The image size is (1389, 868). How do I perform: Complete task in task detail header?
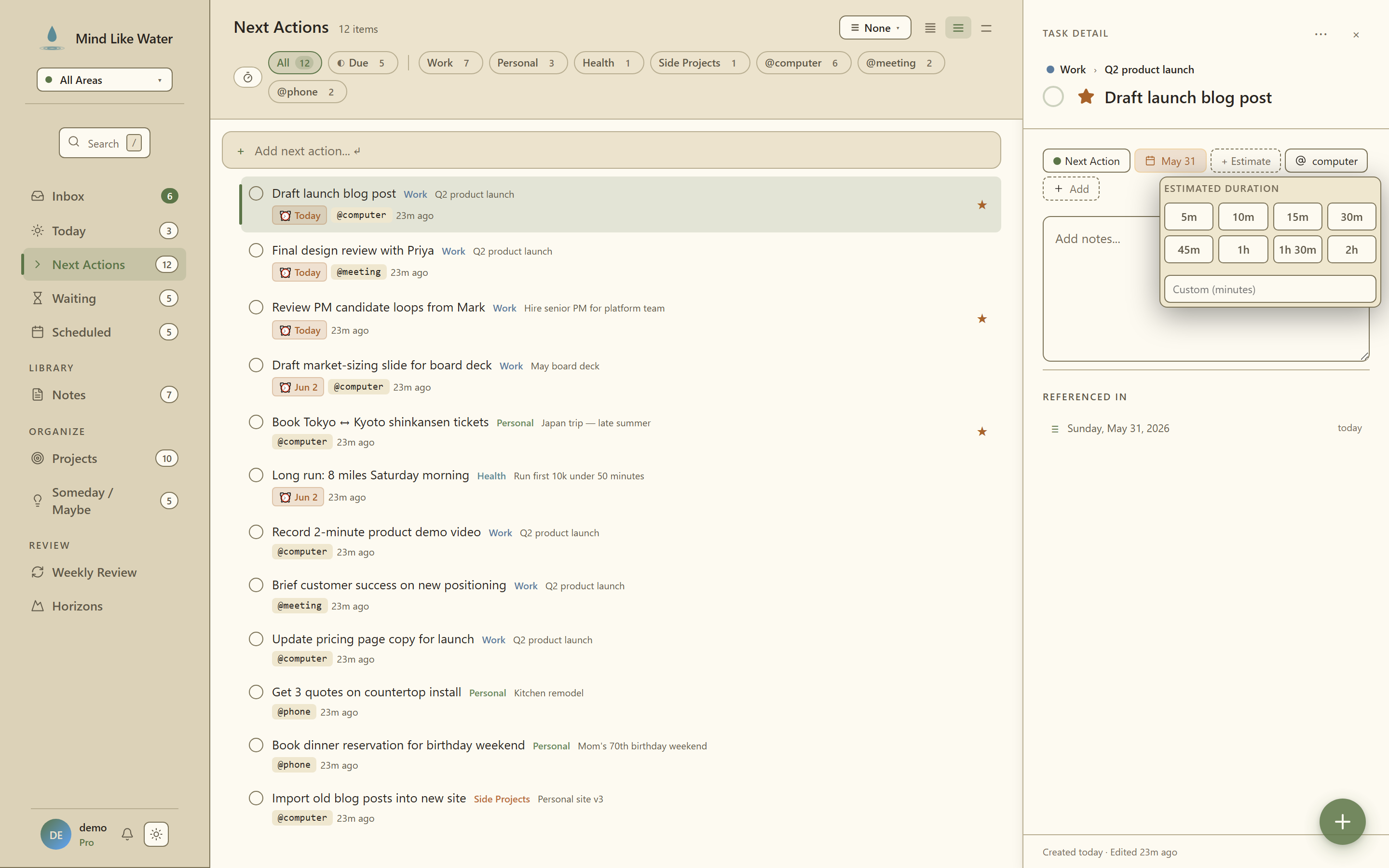(1053, 96)
